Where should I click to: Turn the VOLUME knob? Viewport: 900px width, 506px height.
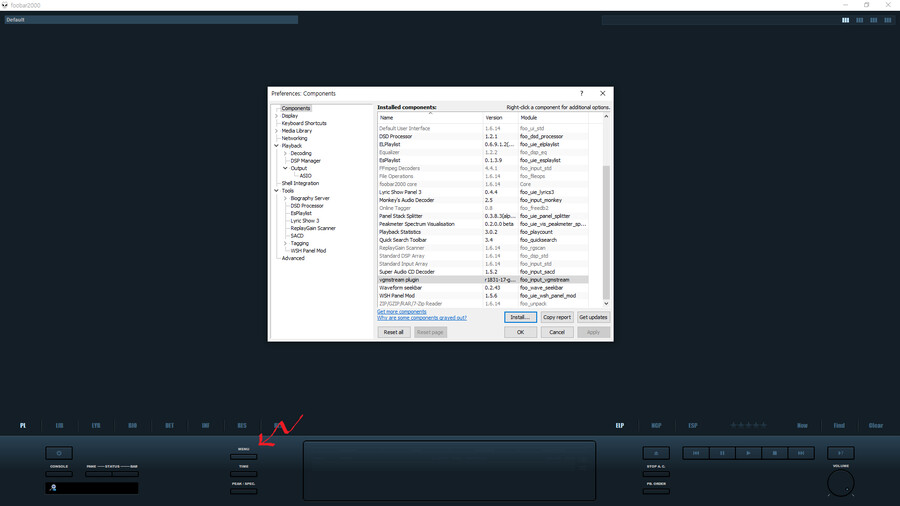(x=841, y=483)
